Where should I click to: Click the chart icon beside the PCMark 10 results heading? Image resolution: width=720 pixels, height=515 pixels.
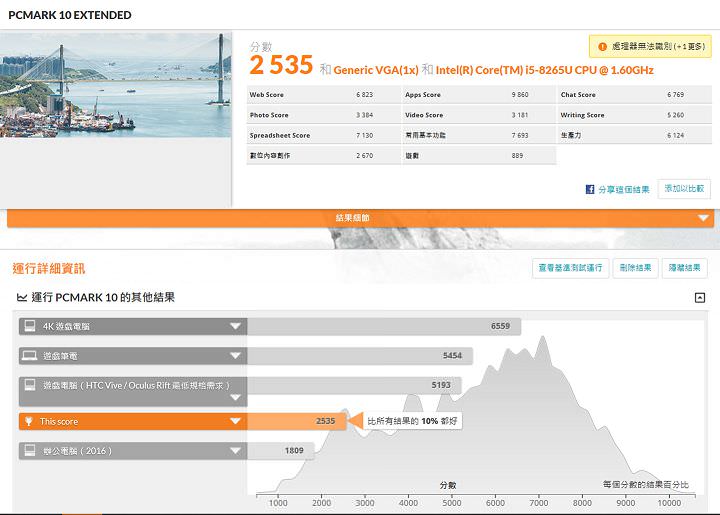coord(22,298)
